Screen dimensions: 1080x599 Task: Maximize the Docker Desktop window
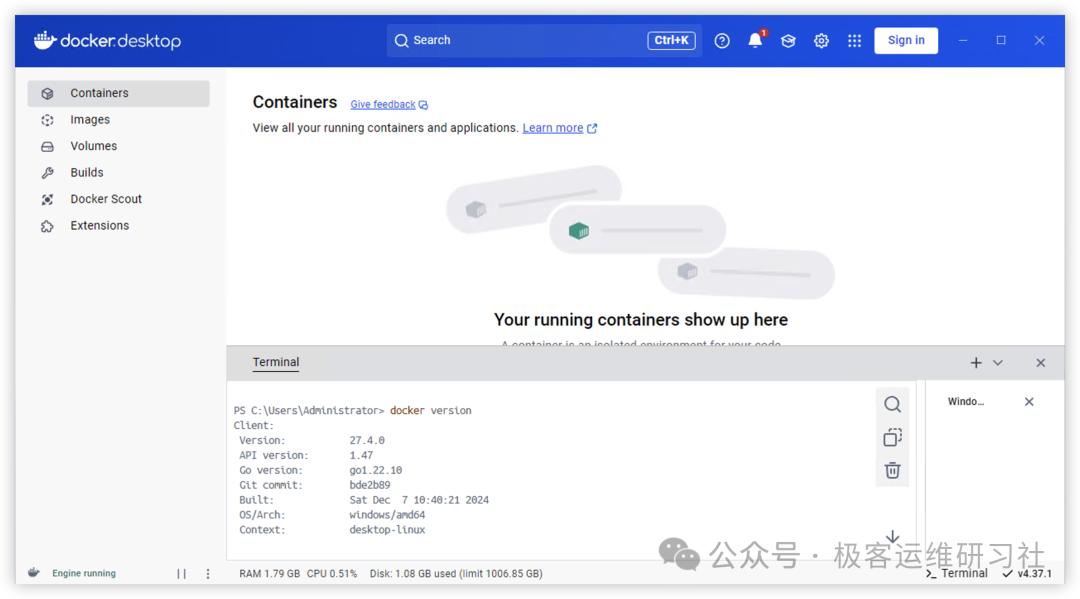pos(1001,40)
